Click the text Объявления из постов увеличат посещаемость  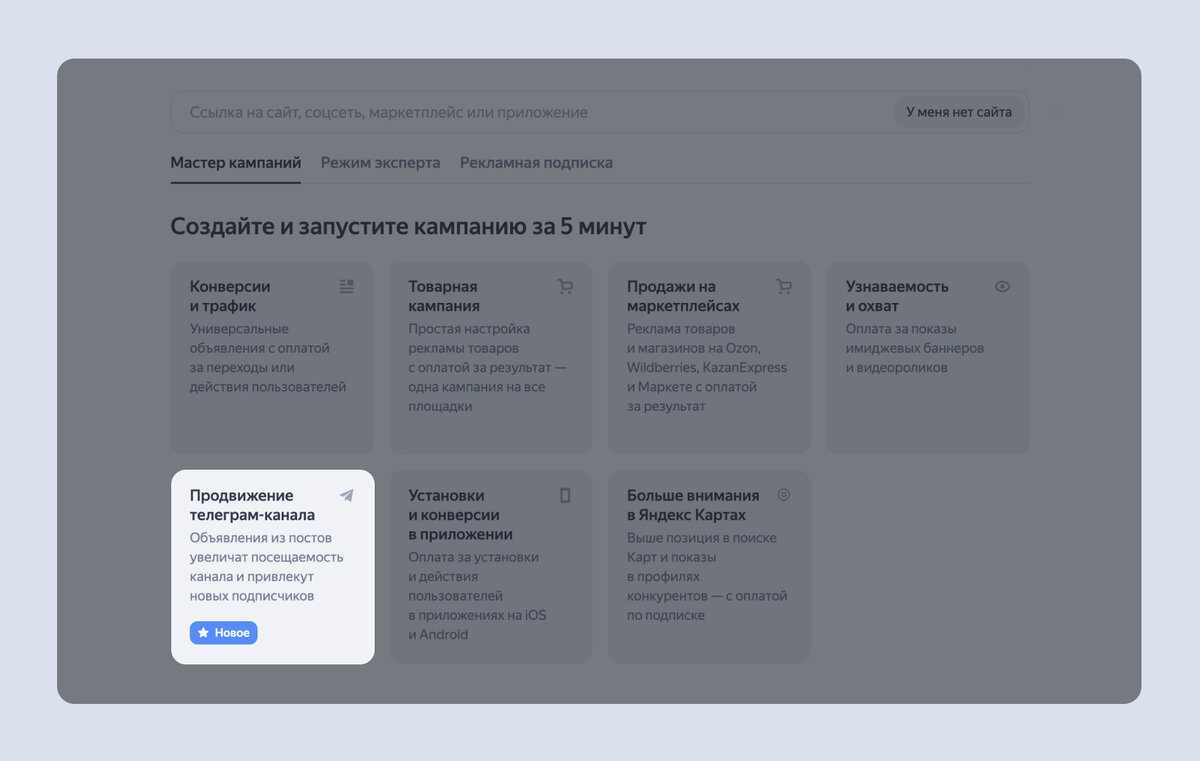[267, 567]
